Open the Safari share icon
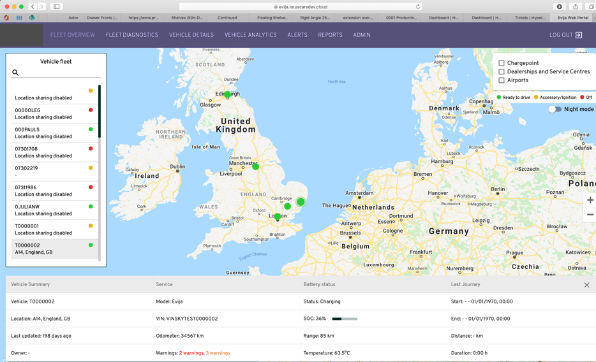The width and height of the screenshot is (596, 362). [x=575, y=6]
